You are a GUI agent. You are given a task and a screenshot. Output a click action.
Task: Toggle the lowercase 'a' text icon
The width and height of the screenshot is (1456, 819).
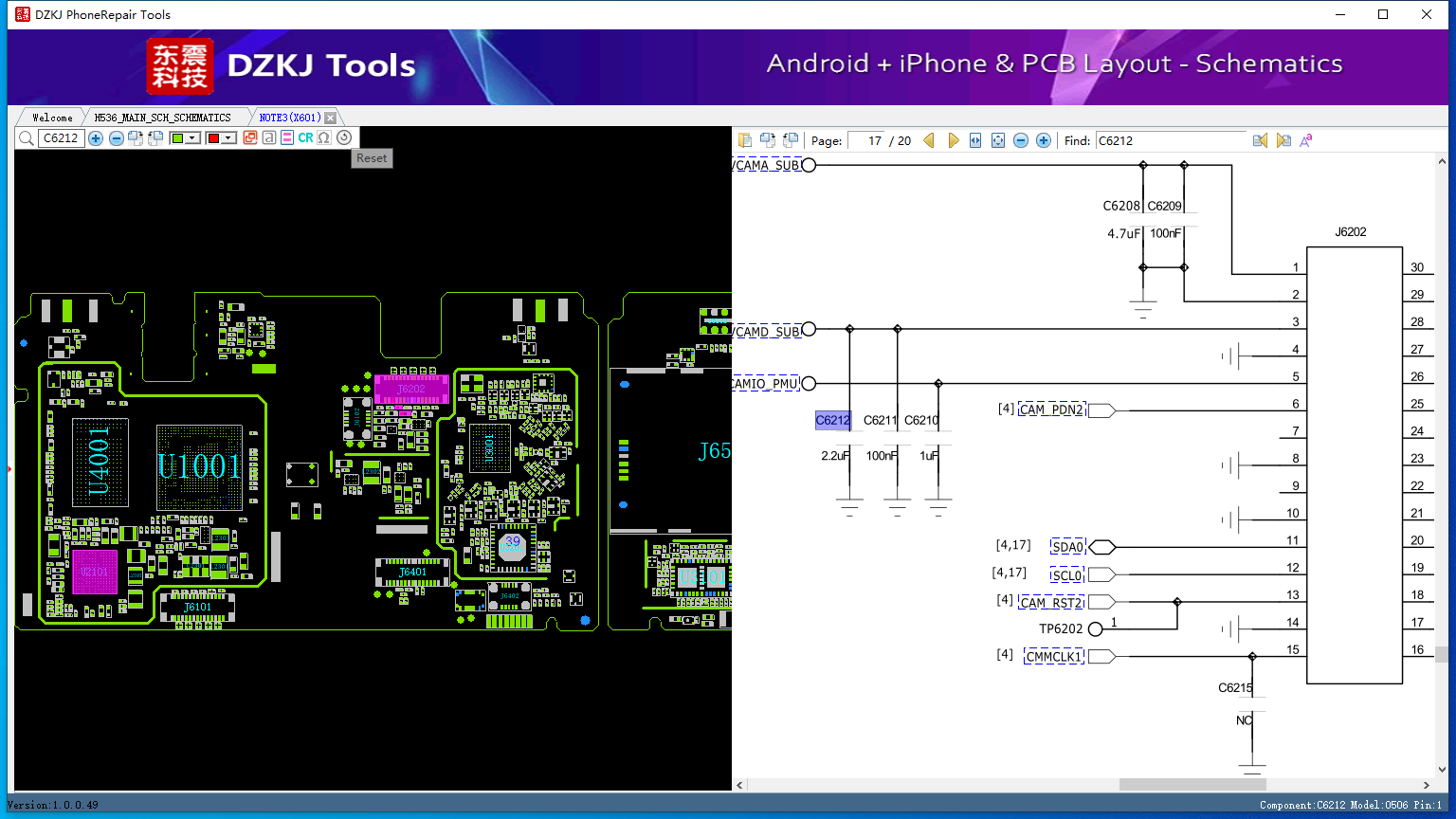(269, 138)
